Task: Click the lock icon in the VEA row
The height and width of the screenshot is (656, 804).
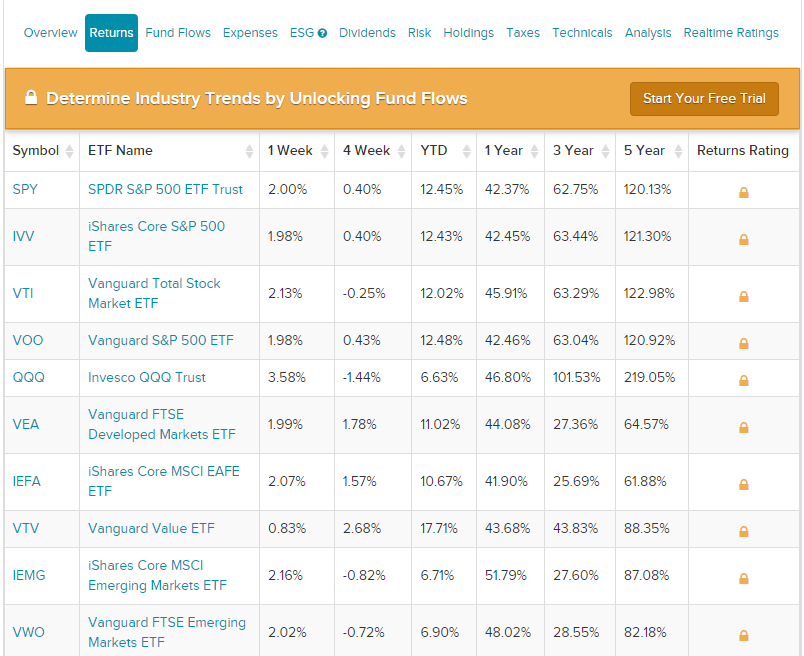Action: [743, 427]
